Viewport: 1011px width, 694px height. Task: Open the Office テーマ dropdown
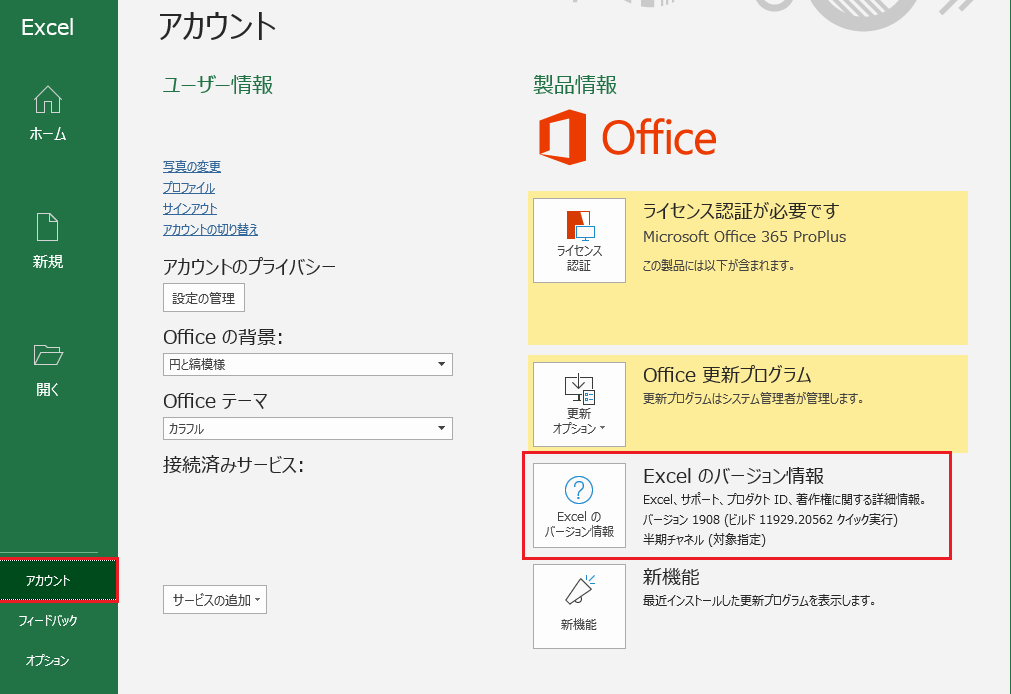pos(308,428)
